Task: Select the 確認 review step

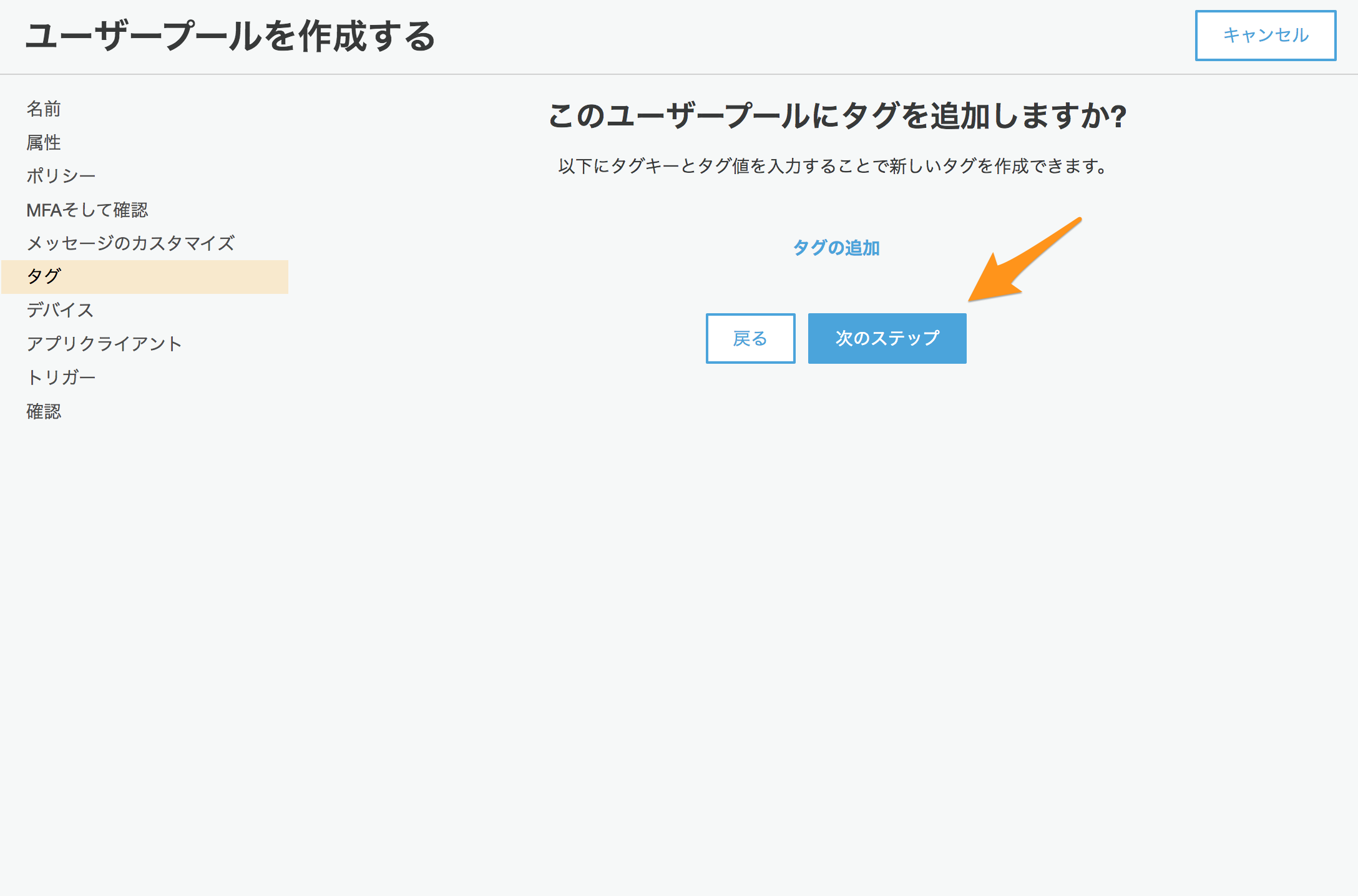Action: [42, 411]
